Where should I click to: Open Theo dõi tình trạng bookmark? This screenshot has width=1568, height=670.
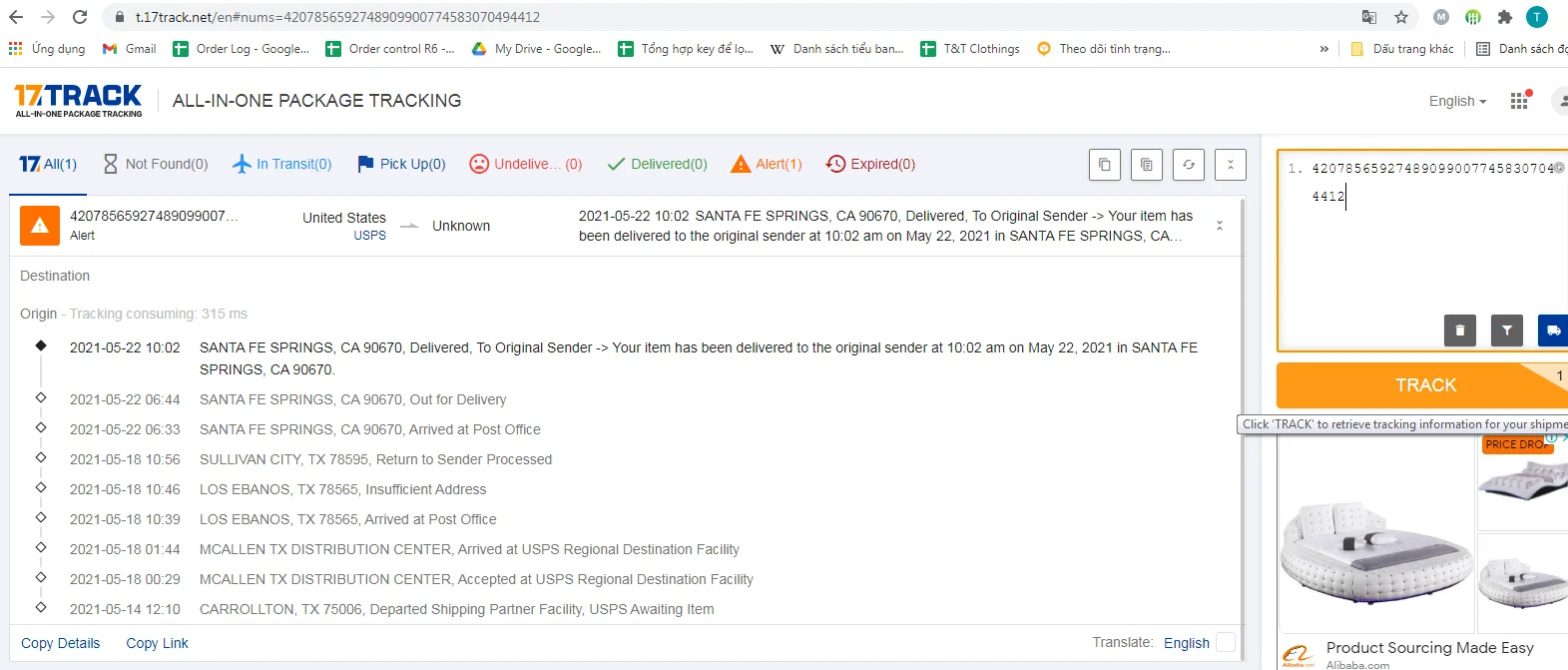1104,48
